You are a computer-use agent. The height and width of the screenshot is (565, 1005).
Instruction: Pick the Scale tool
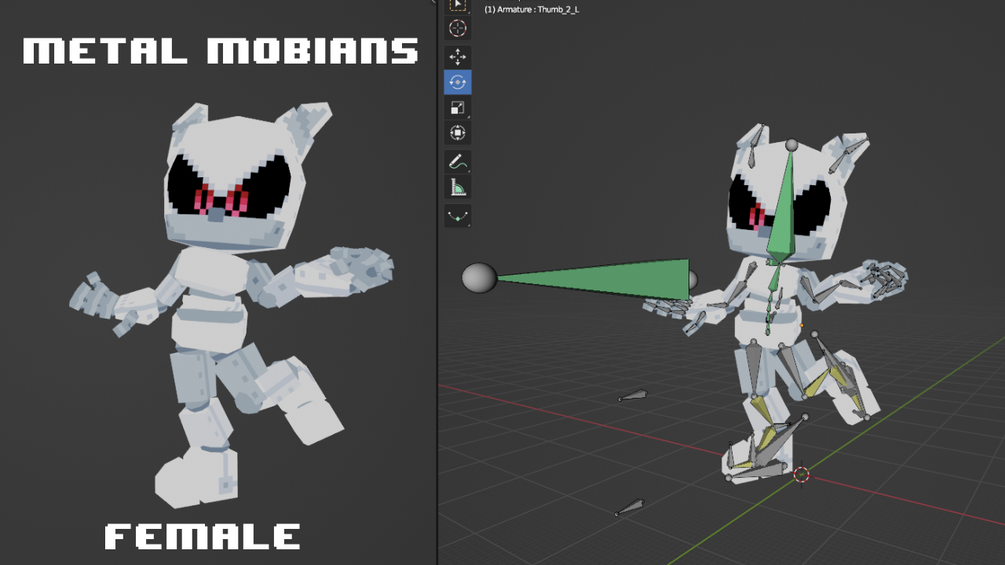(x=458, y=108)
